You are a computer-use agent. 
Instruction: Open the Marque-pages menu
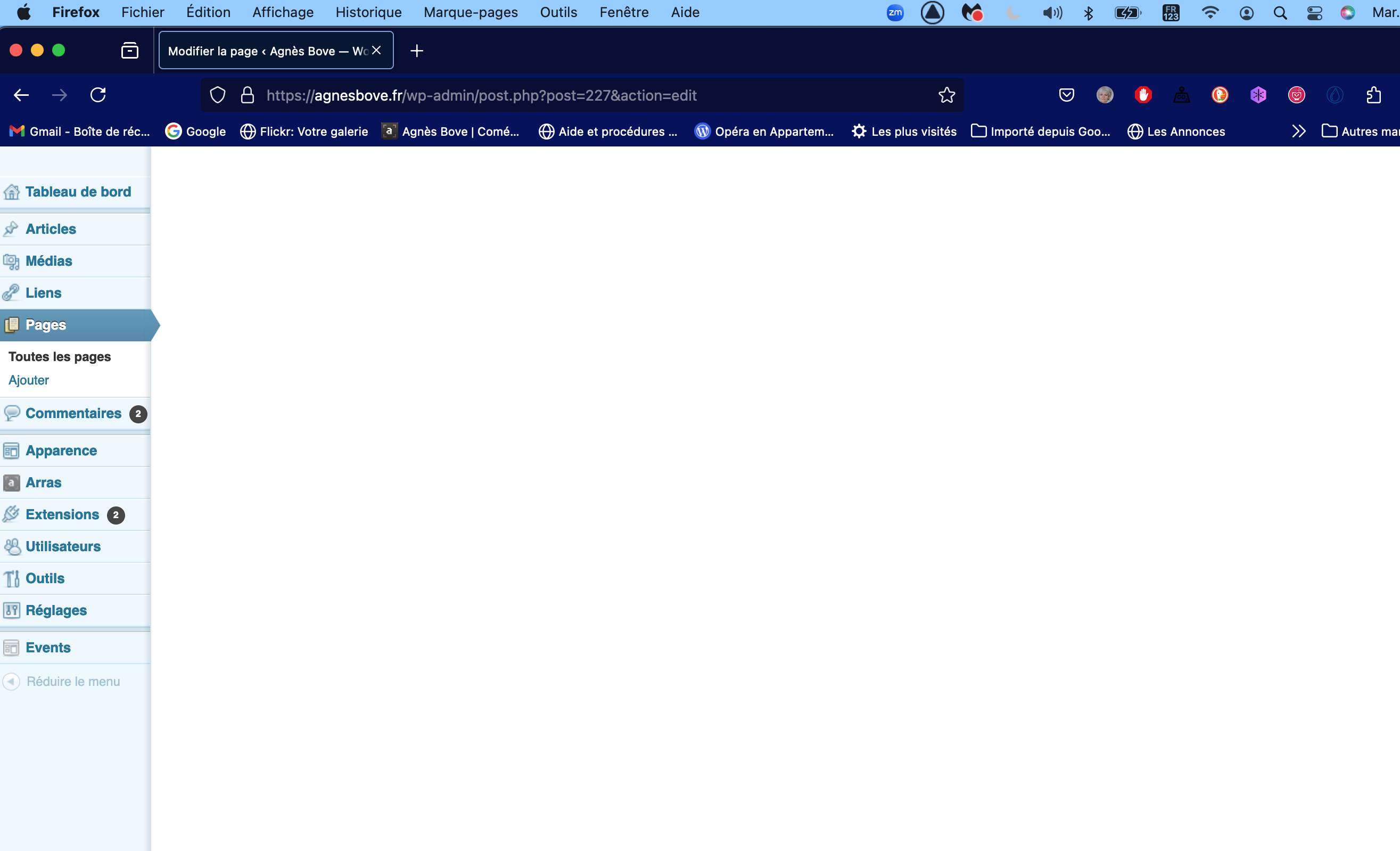(471, 12)
